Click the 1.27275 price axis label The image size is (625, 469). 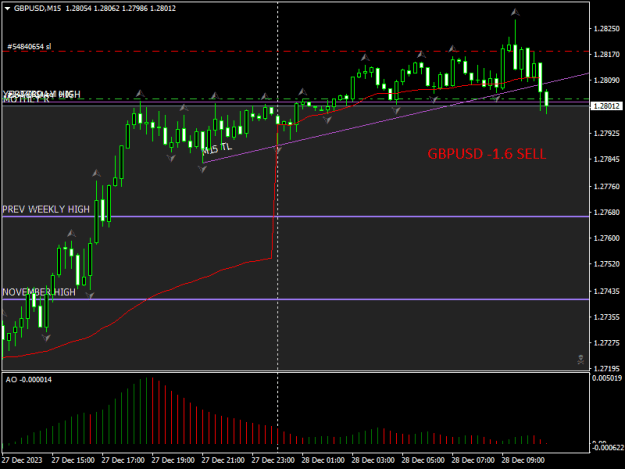pyautogui.click(x=607, y=343)
